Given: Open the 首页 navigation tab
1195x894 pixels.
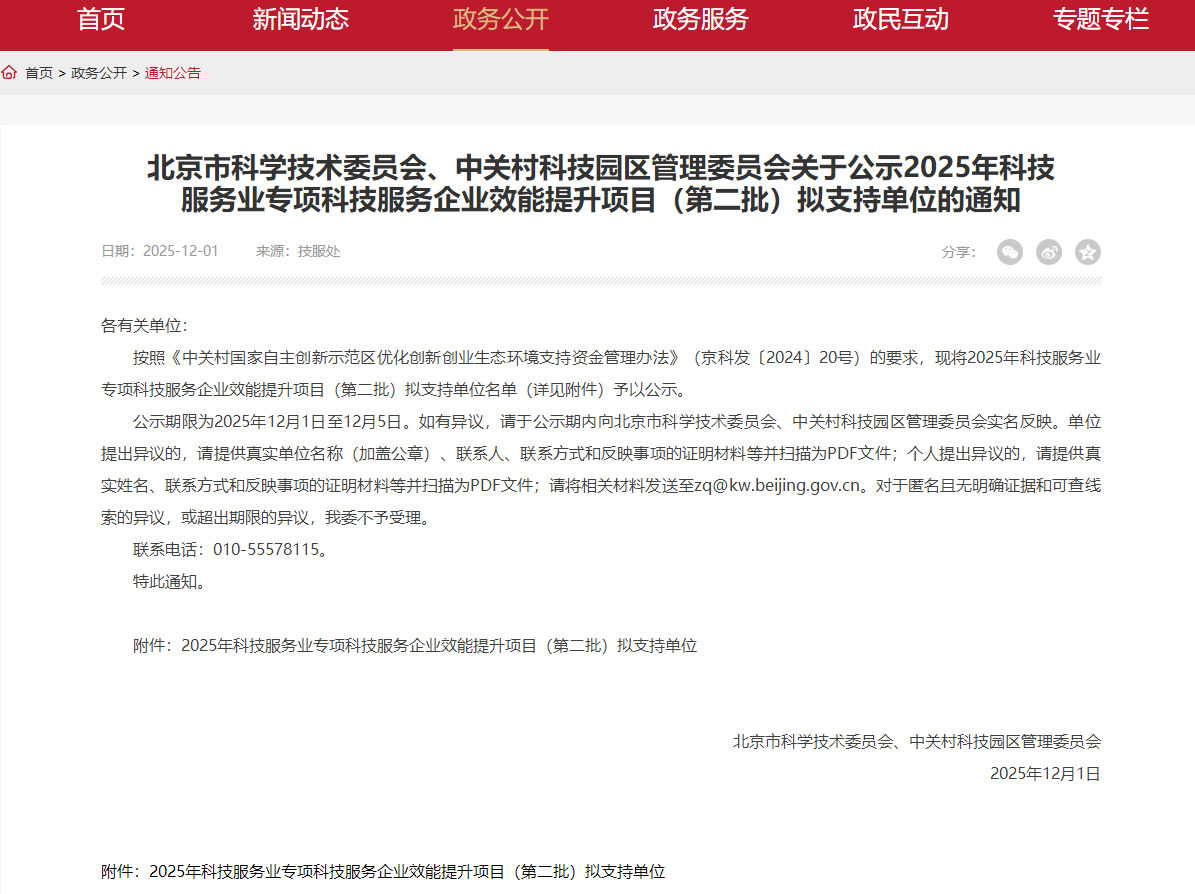Looking at the screenshot, I should [101, 19].
